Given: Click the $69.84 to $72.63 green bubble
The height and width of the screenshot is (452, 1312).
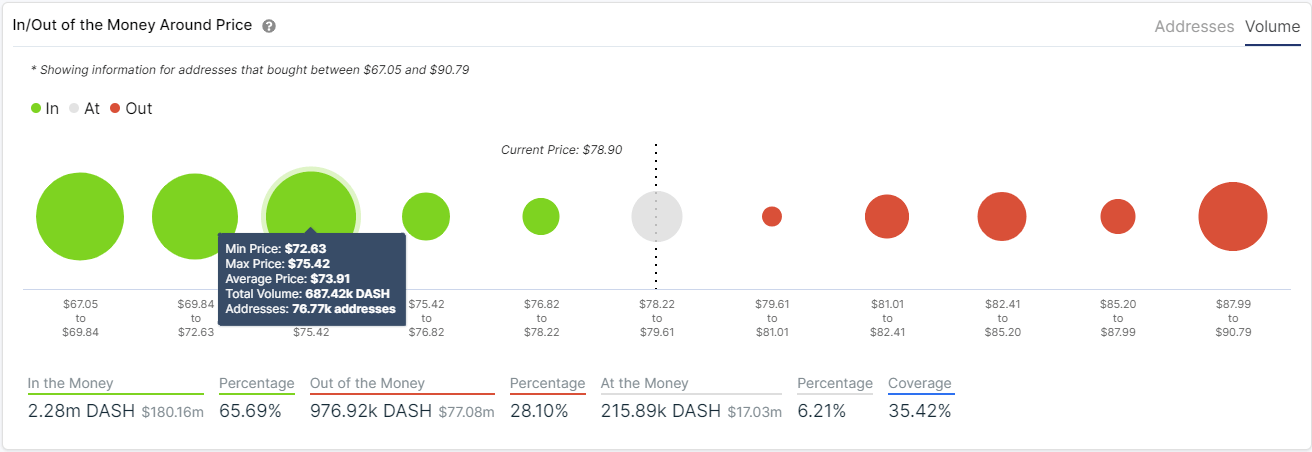Looking at the screenshot, I should point(195,217).
